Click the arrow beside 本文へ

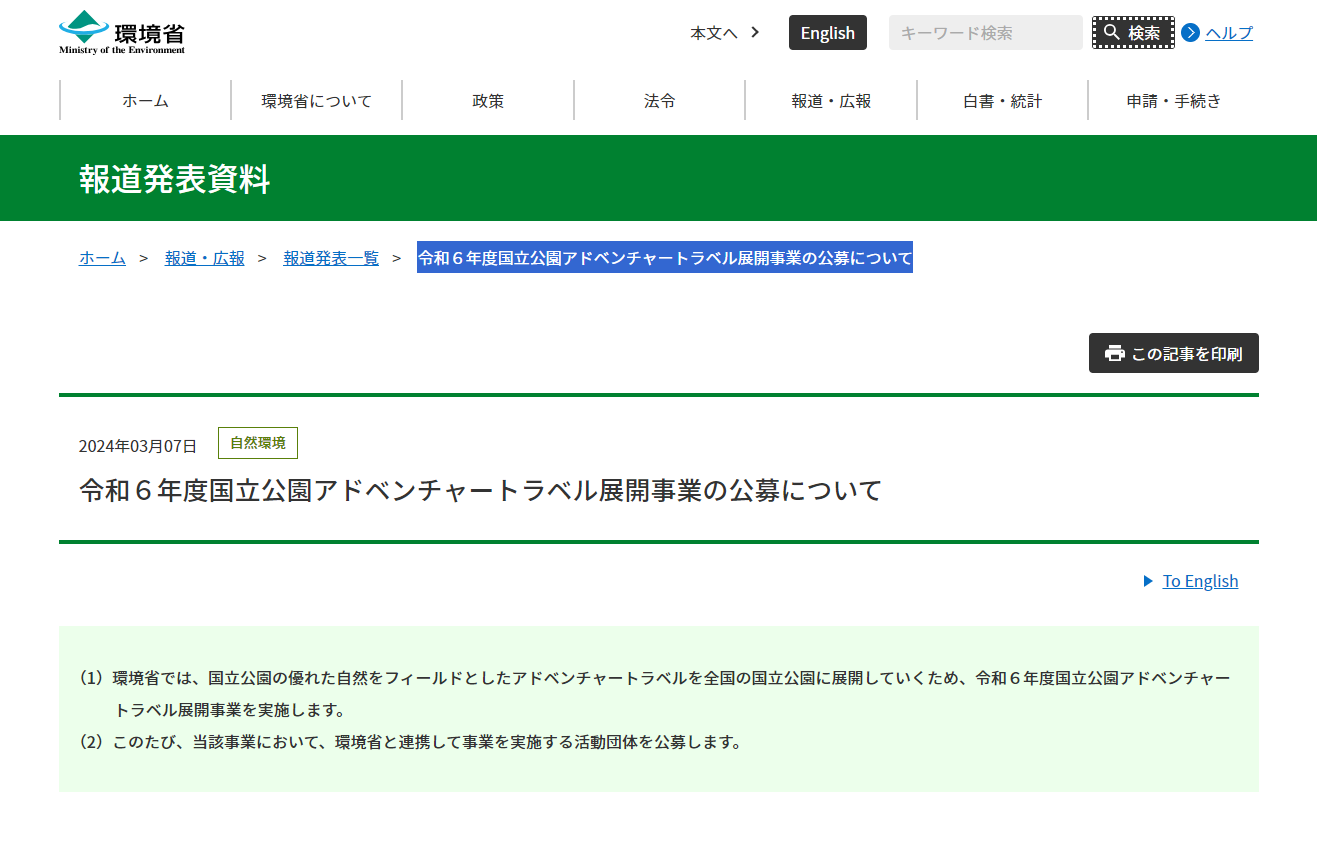tap(755, 32)
